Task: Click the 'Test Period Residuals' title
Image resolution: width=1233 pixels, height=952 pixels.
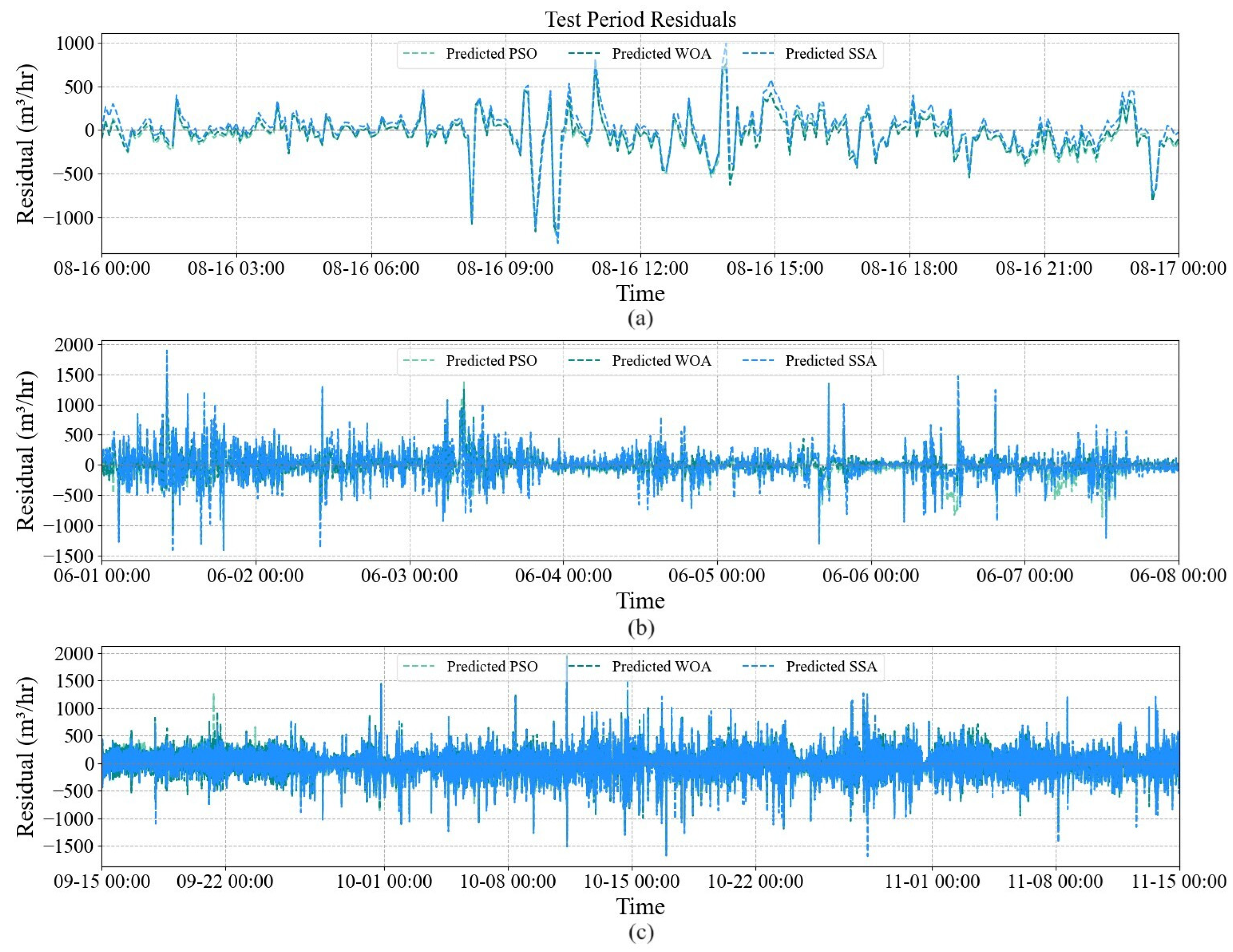Action: pyautogui.click(x=640, y=19)
